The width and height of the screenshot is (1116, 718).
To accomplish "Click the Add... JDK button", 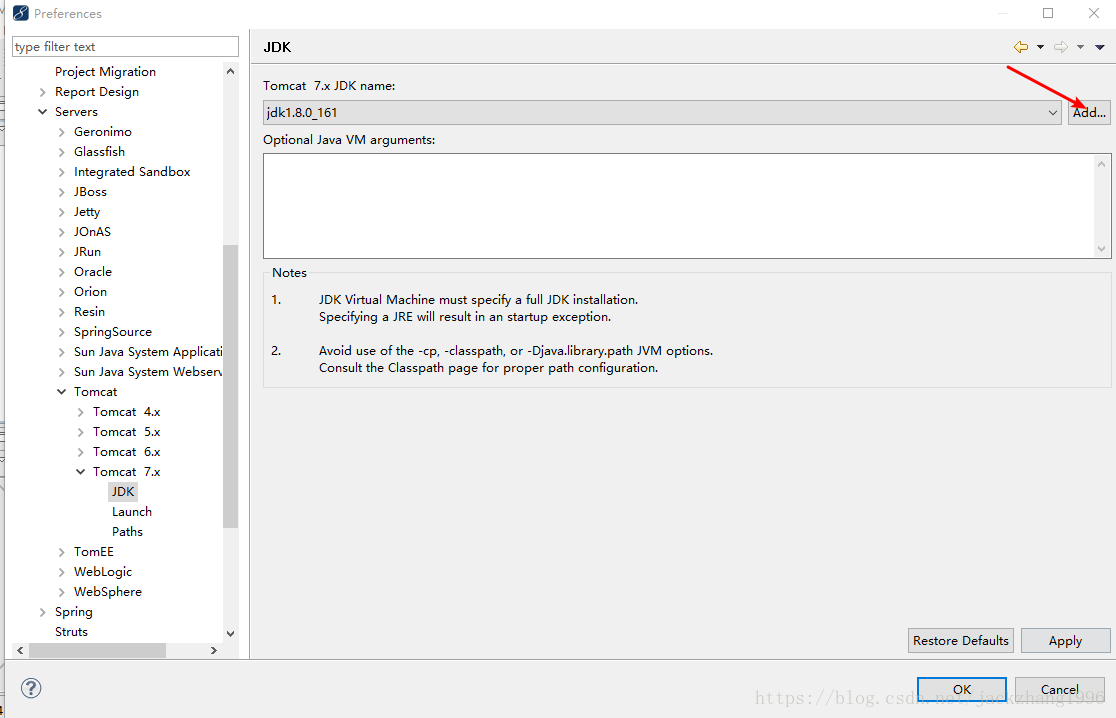I will (x=1089, y=112).
